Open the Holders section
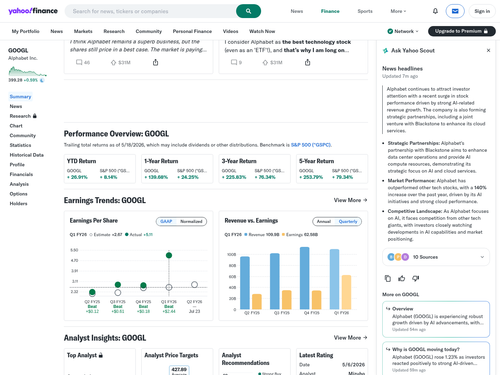Screen dimensions: 500x375 18,203
